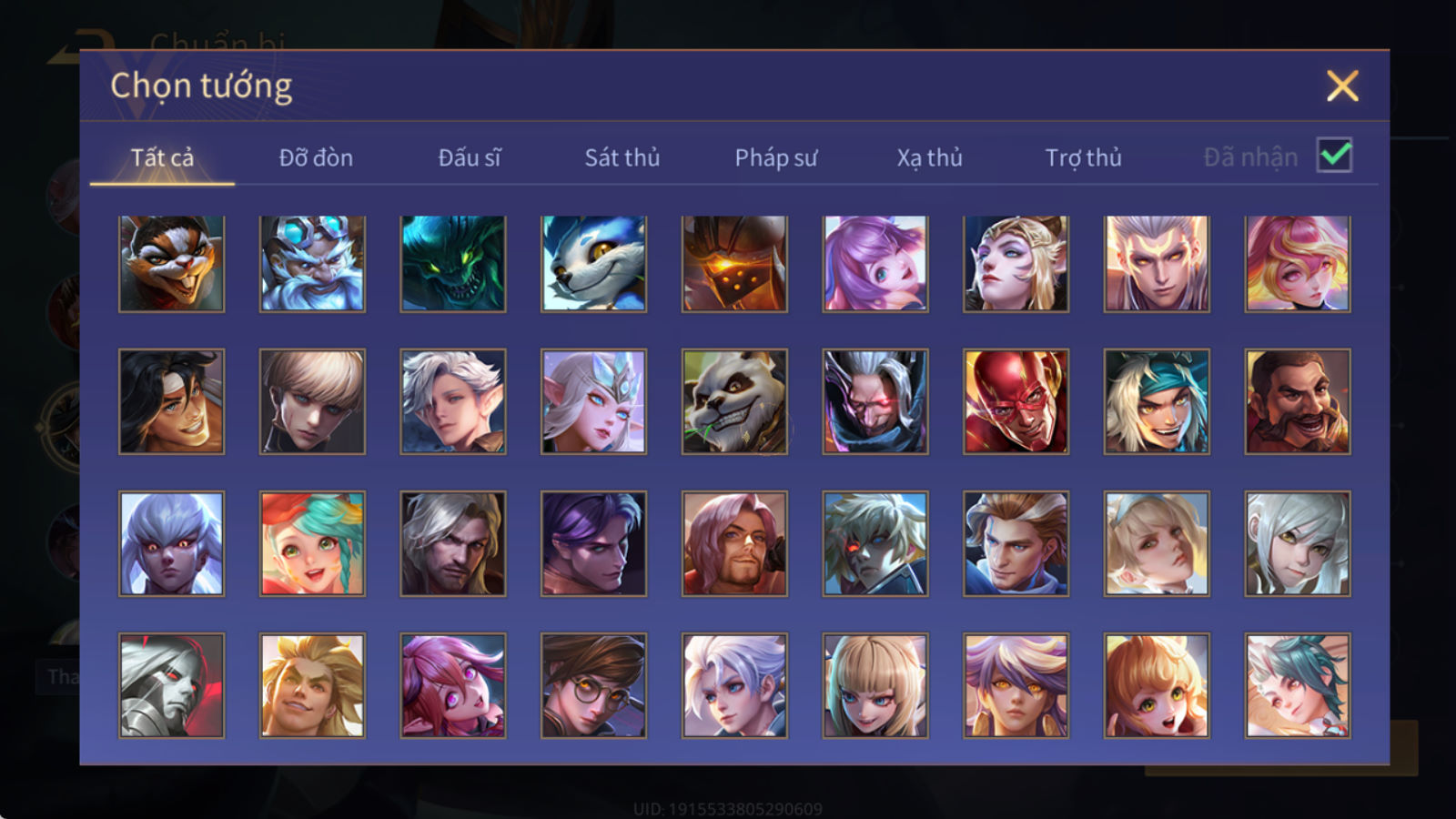This screenshot has width=1456, height=819.
Task: Pick the orange-helmeted armored hero portrait
Action: point(734,263)
